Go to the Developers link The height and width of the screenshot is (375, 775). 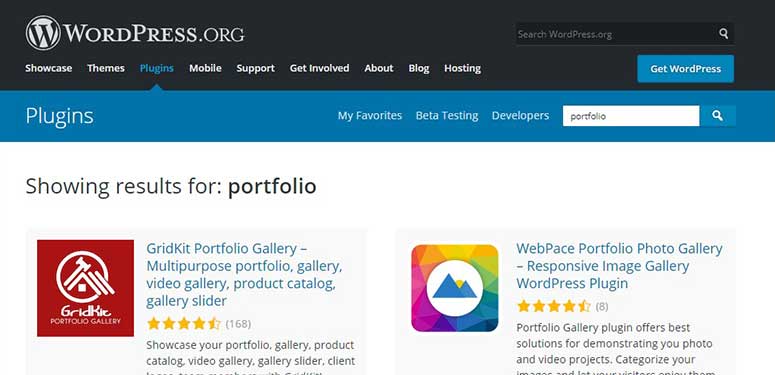(x=520, y=116)
